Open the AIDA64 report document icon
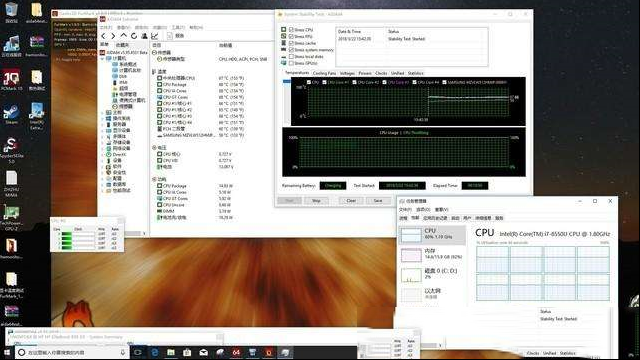Viewport: 640px width, 360px height. point(170,36)
